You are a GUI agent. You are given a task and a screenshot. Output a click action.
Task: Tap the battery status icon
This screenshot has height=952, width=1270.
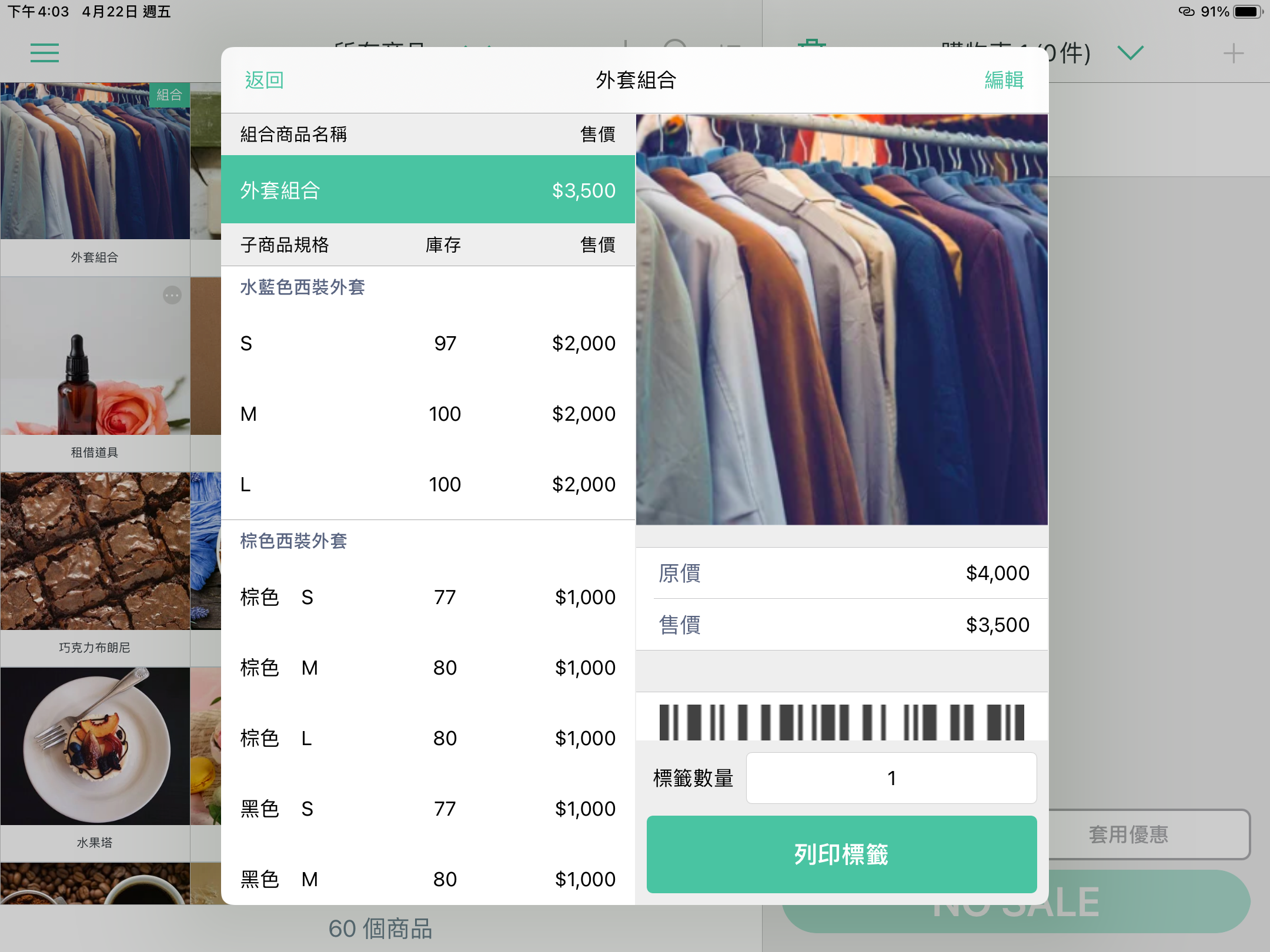click(x=1248, y=12)
